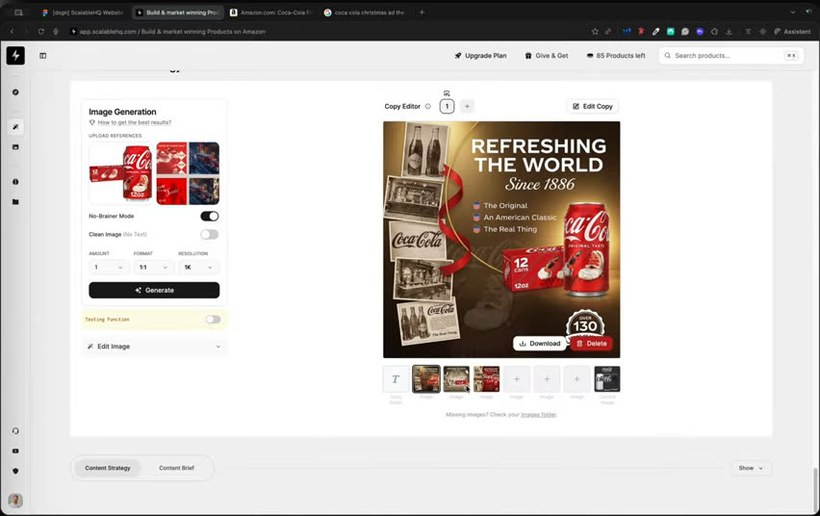Download the generated image
Screen dimensions: 820x516
click(540, 343)
